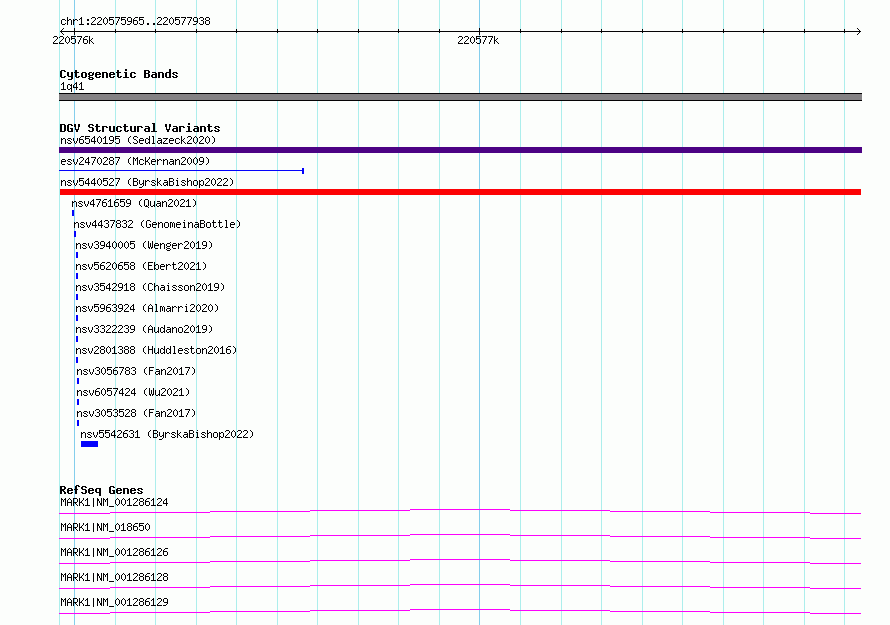The image size is (890, 625).
Task: Click nsv4437832 (GenomeinaBottle) label
Action: 157,224
